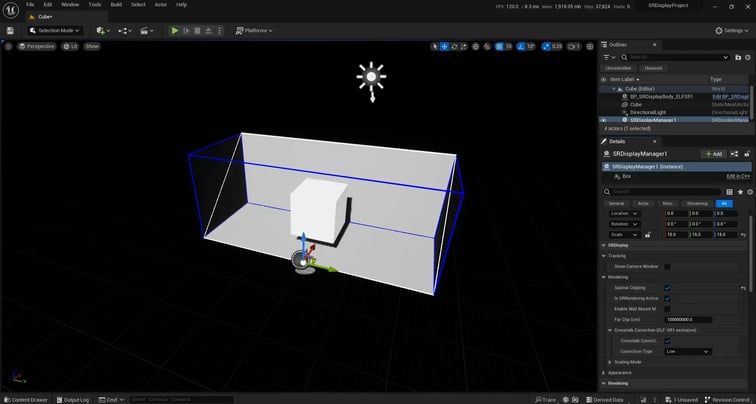Image resolution: width=756 pixels, height=404 pixels.
Task: Click the Play in editor button
Action: [x=175, y=31]
